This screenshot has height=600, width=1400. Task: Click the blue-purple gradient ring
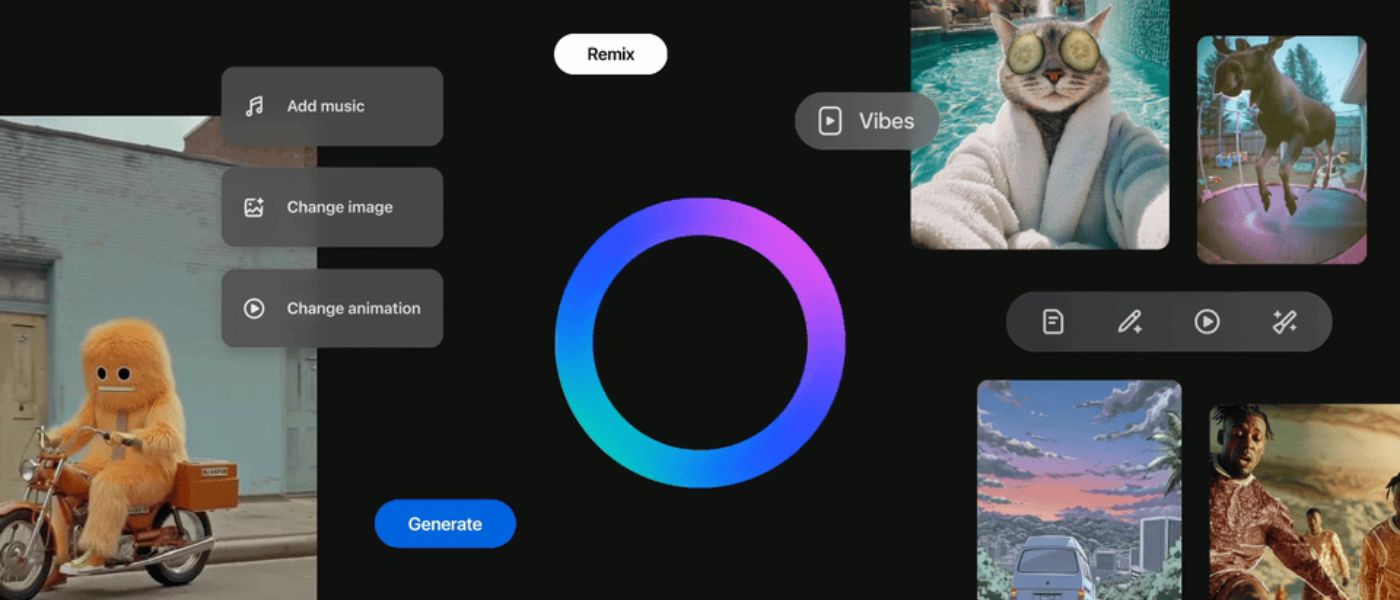tap(700, 343)
